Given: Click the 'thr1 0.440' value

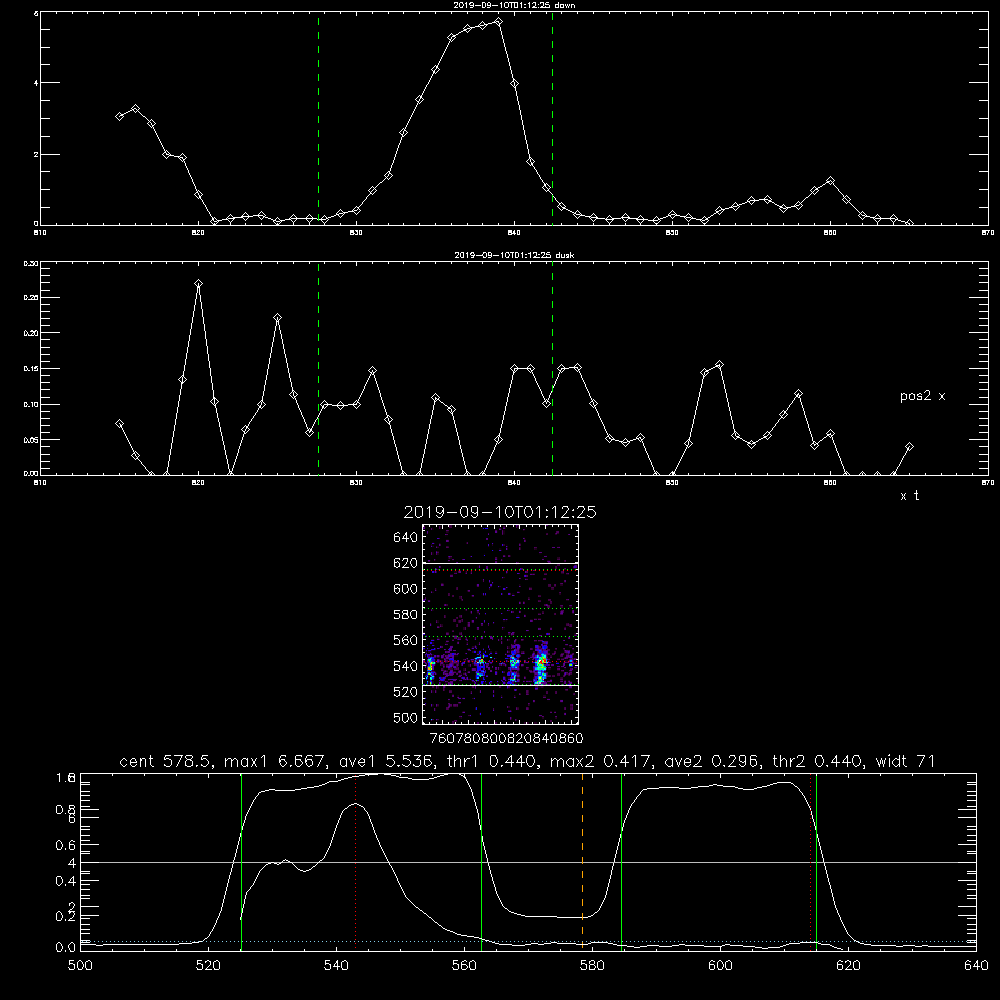Looking at the screenshot, I should [x=491, y=761].
